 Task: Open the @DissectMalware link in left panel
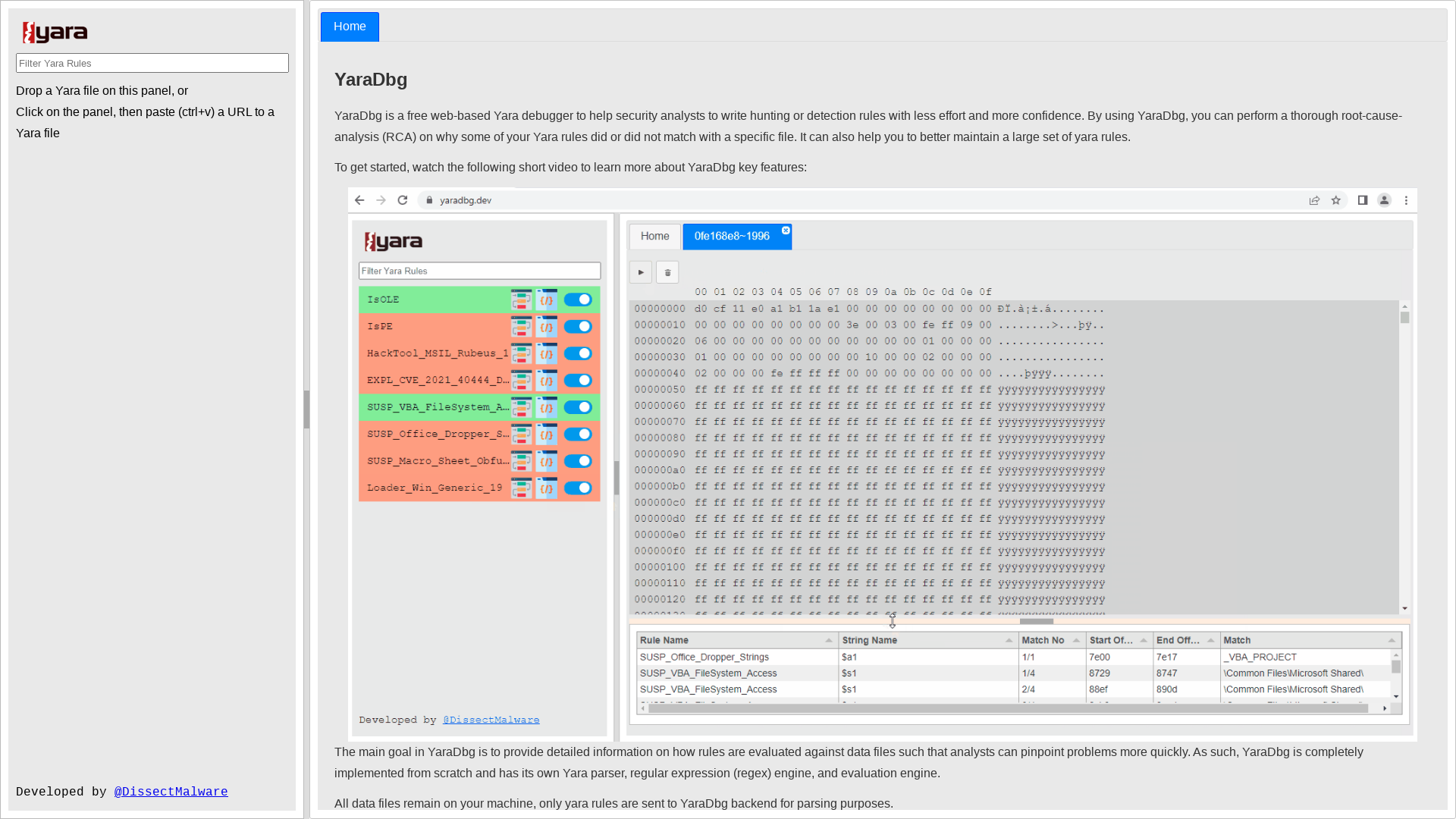click(171, 792)
